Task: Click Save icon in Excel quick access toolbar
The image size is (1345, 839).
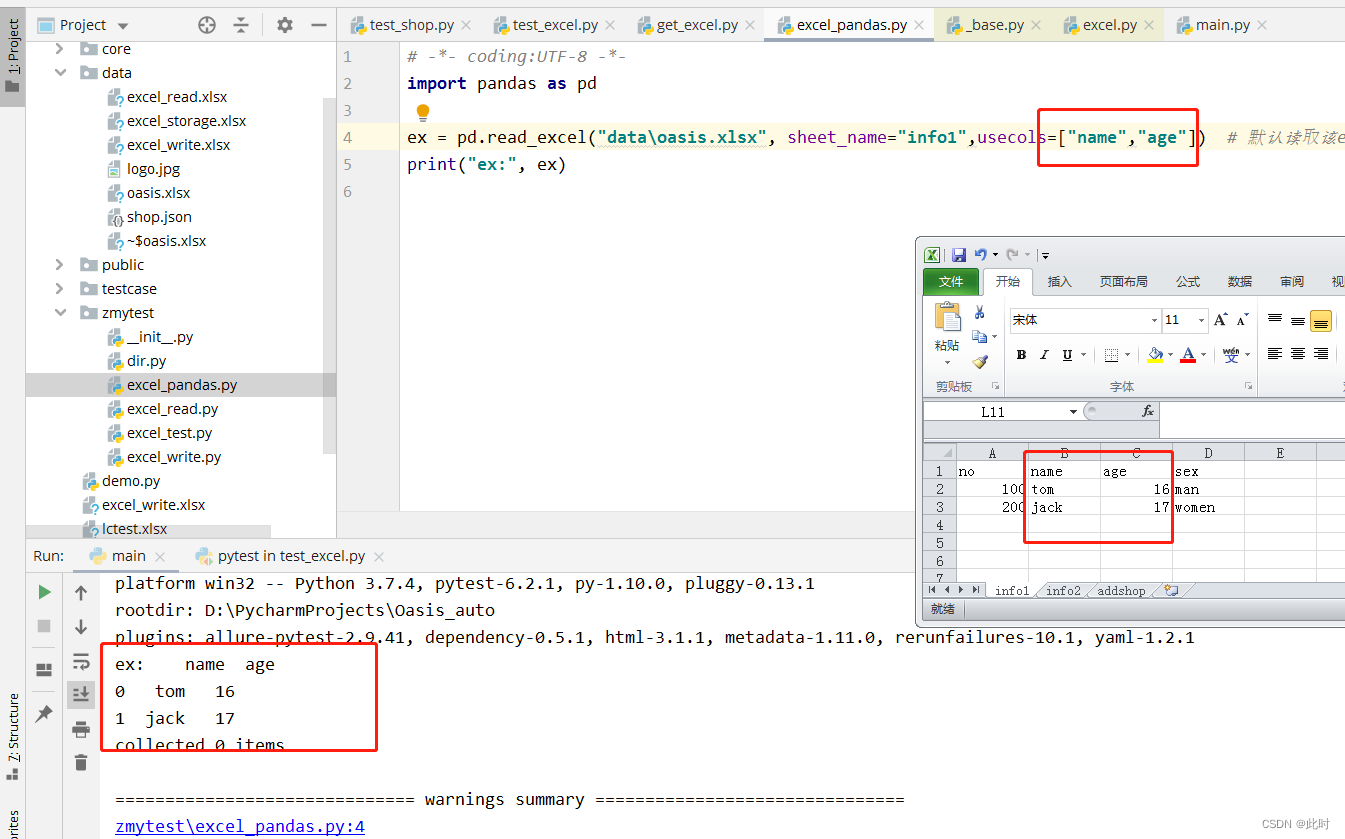Action: coord(958,255)
